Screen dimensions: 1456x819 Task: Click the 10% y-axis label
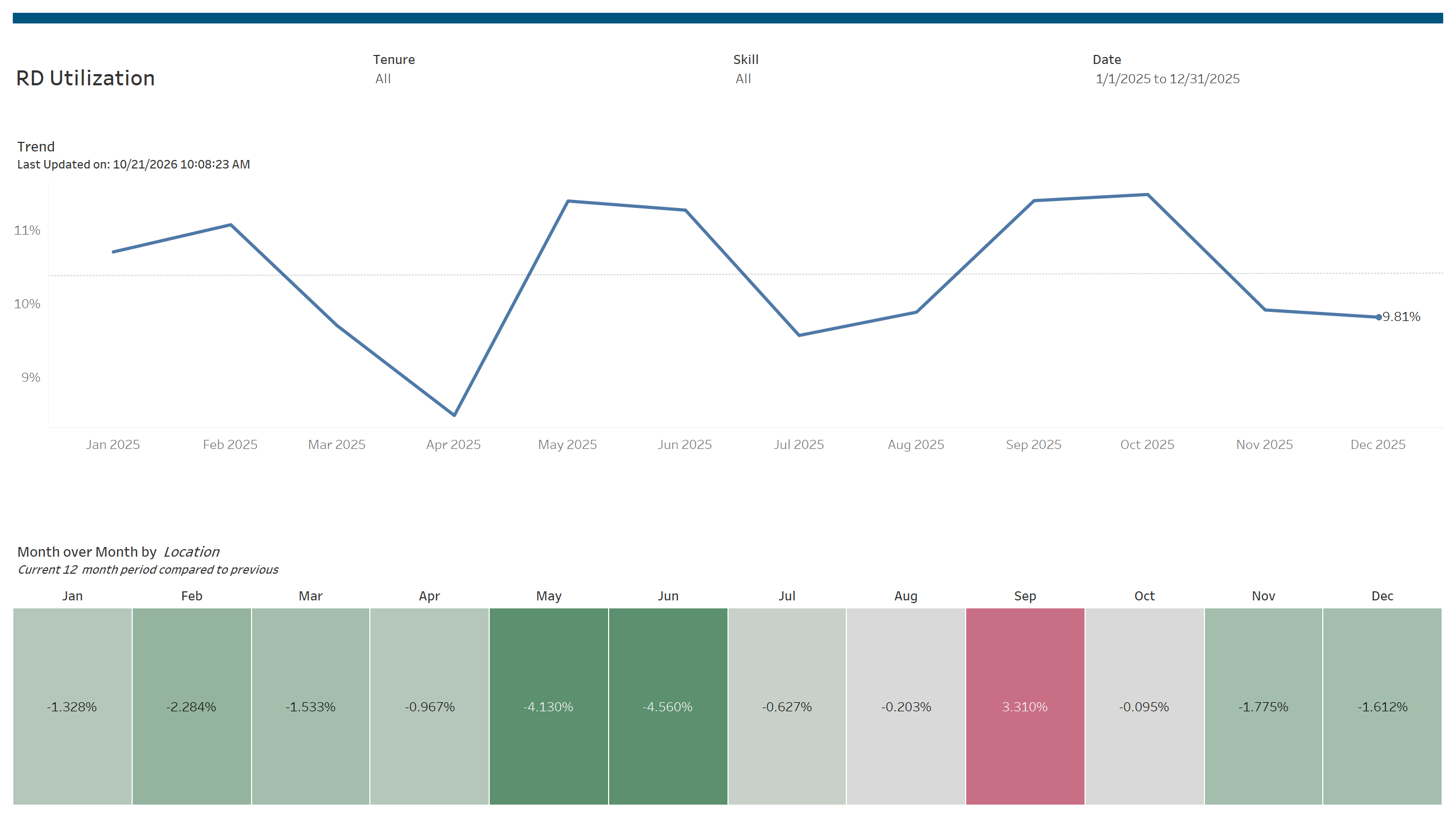click(x=27, y=304)
